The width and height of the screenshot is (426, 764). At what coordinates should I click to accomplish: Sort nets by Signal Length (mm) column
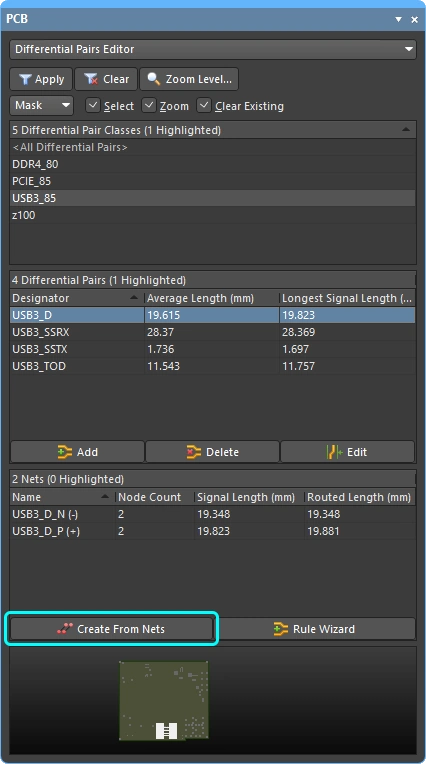pos(249,497)
